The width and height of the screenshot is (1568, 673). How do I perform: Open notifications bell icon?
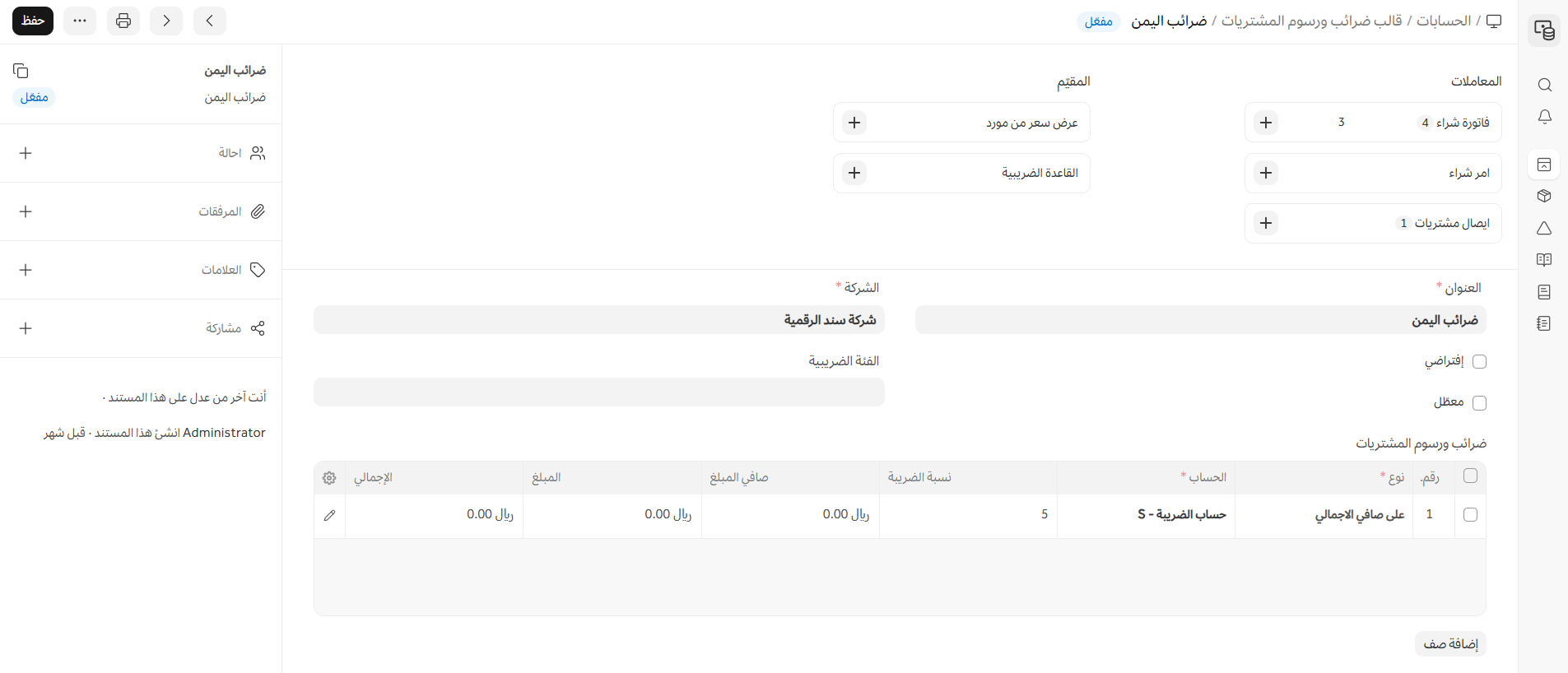pos(1544,117)
